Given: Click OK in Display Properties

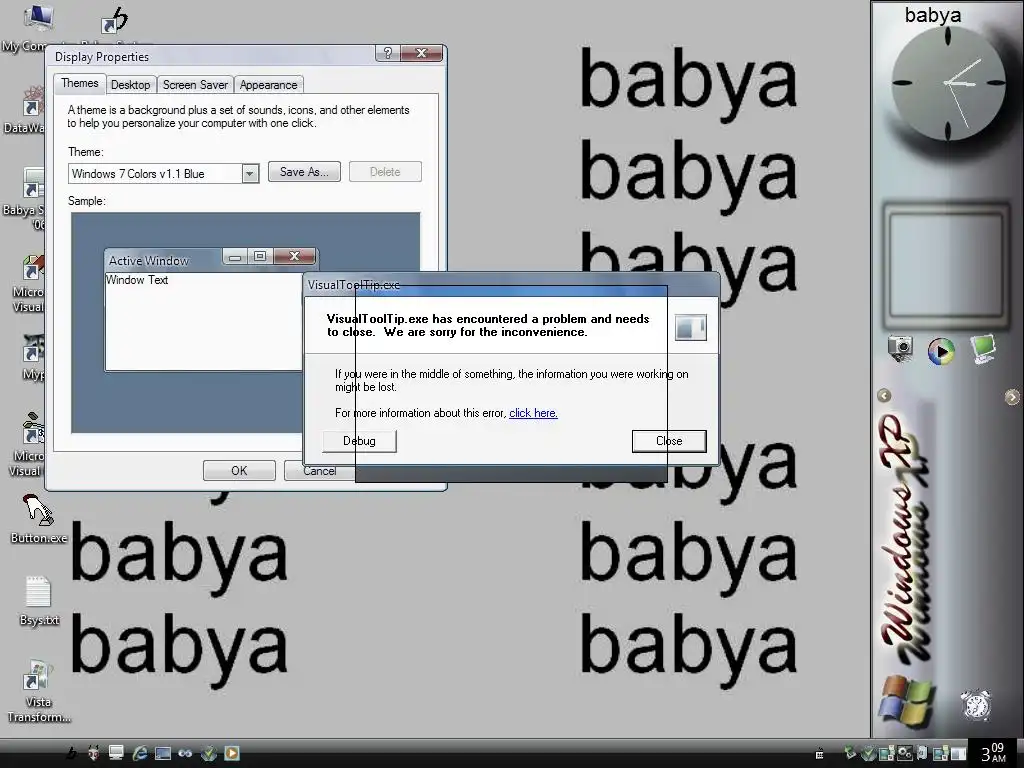Looking at the screenshot, I should (239, 470).
